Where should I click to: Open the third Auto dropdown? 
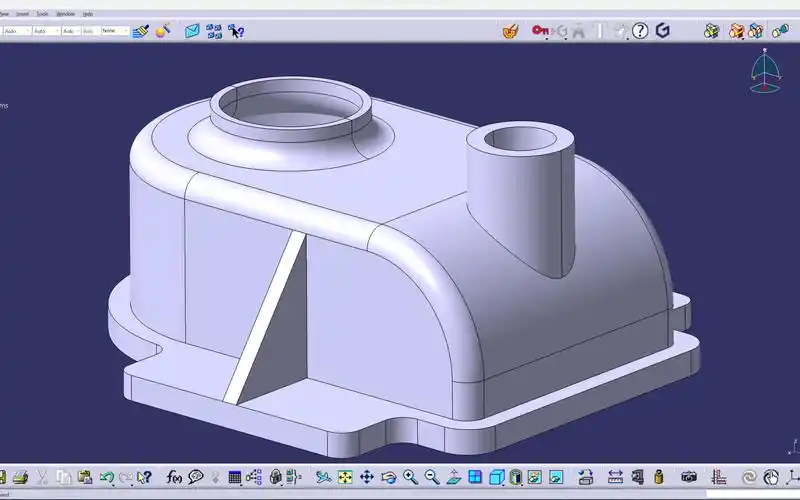pos(71,31)
